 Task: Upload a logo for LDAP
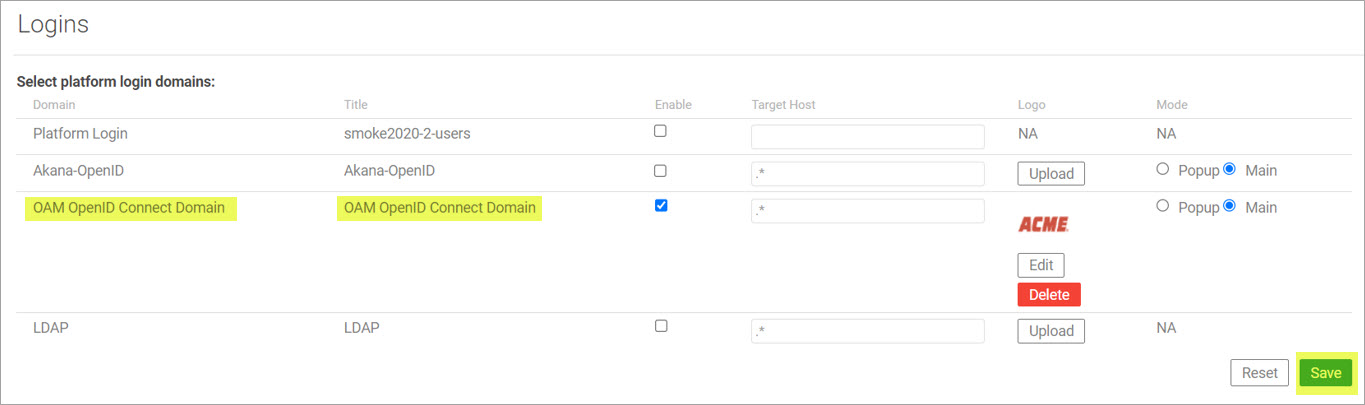click(x=1051, y=331)
